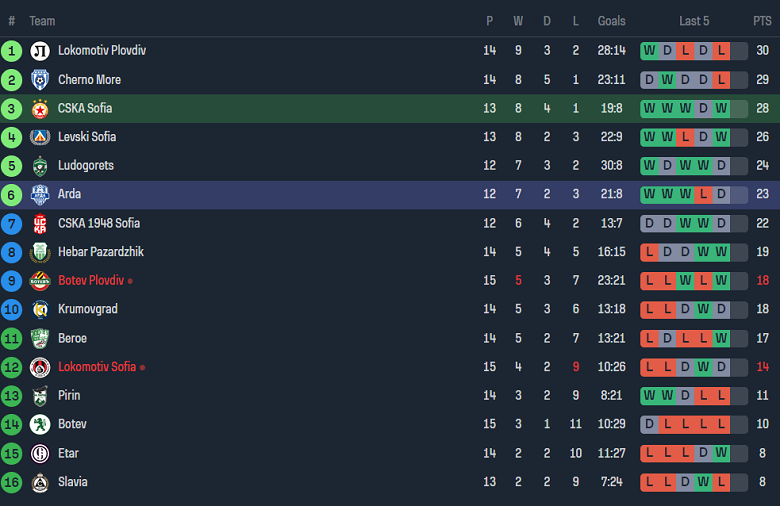Viewport: 780px width, 506px height.
Task: Click the Slavia team crest
Action: [x=40, y=482]
